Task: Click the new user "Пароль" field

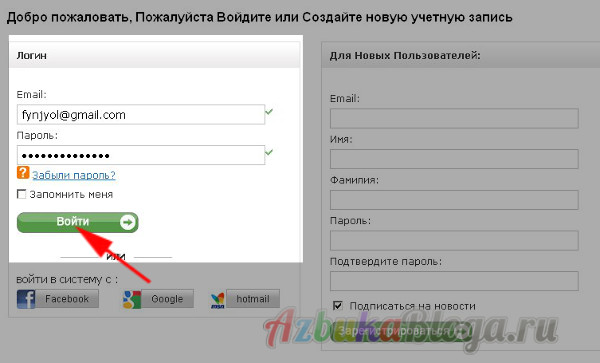Action: (454, 240)
